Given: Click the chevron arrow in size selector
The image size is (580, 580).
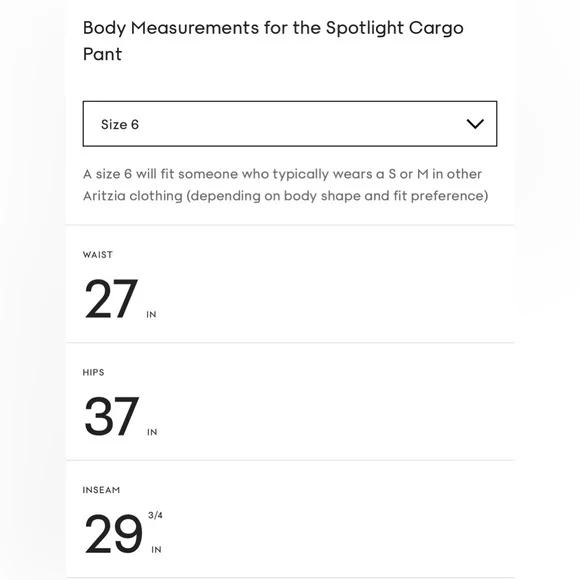Looking at the screenshot, I should point(475,124).
